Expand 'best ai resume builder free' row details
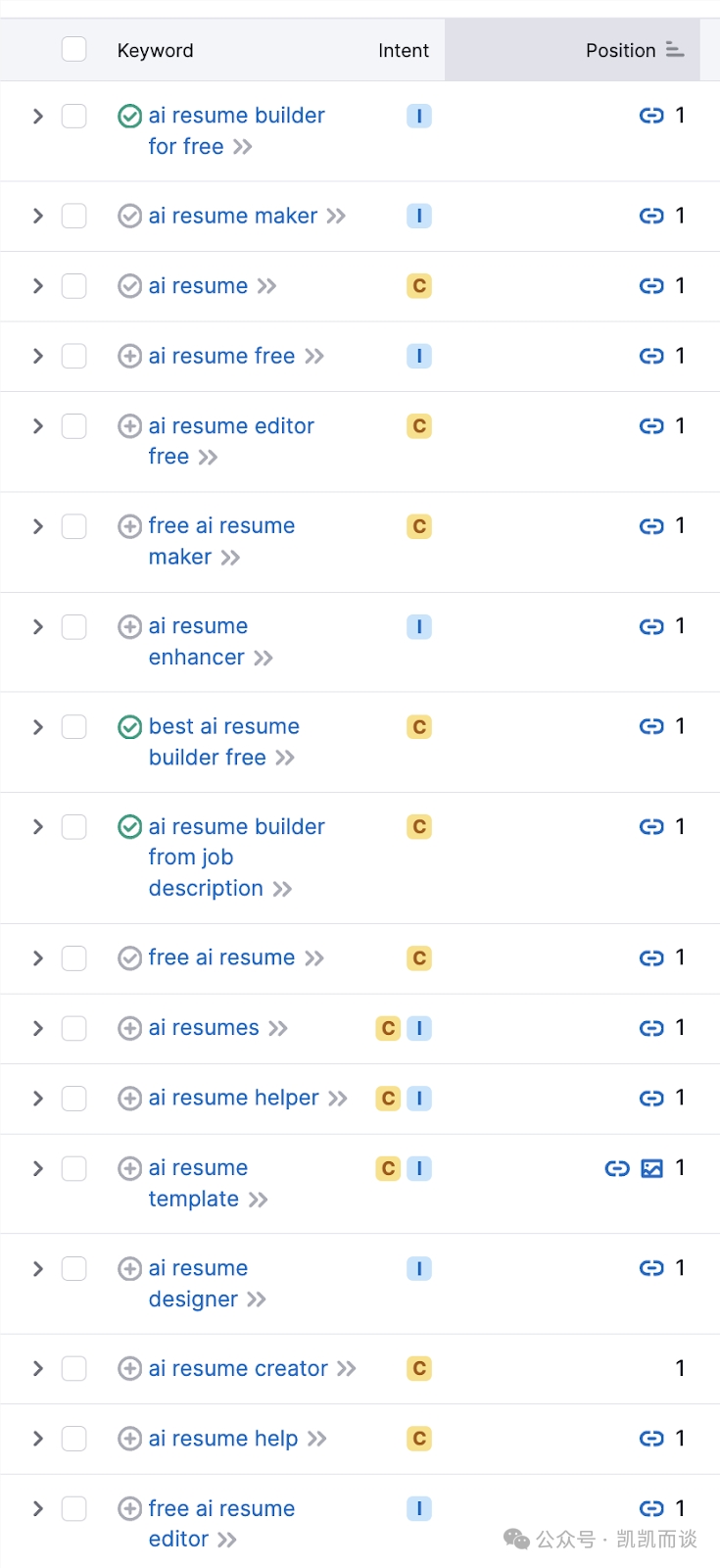The height and width of the screenshot is (1568, 720). (38, 727)
